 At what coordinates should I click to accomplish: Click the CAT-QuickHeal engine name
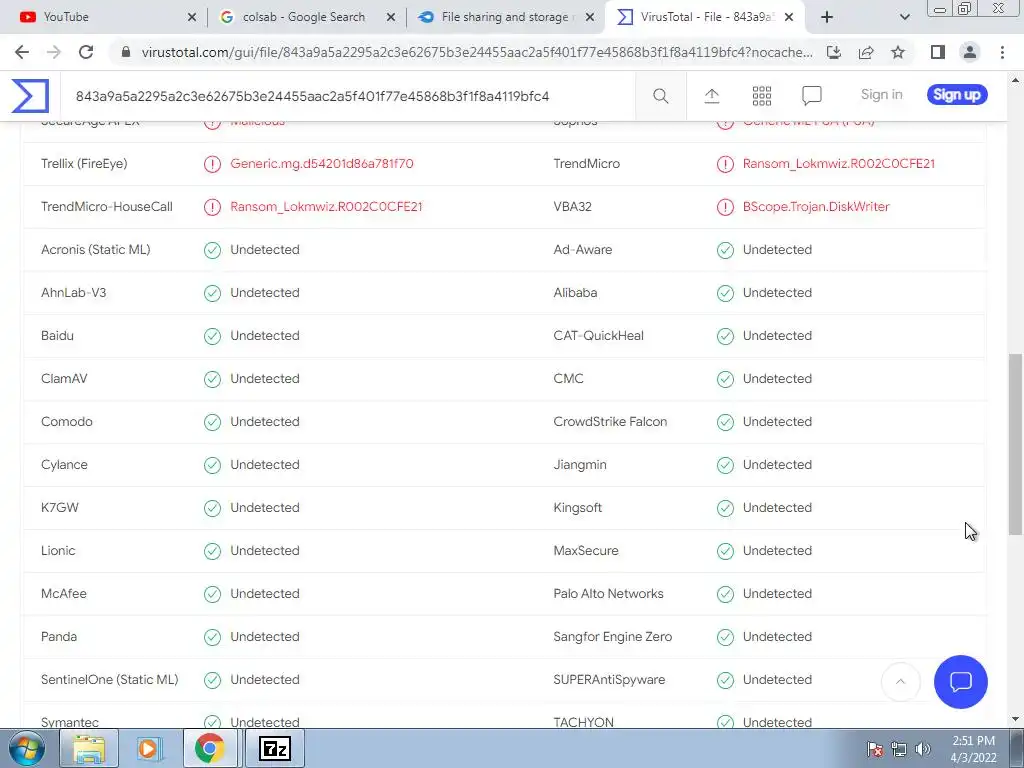pyautogui.click(x=598, y=336)
